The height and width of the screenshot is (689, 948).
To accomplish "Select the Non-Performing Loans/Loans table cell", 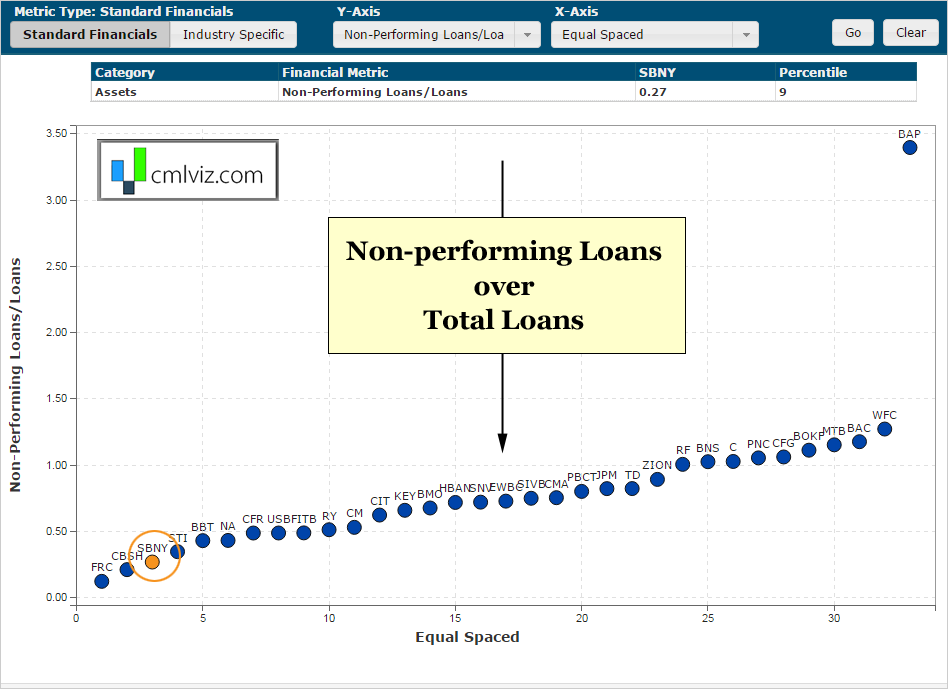I will click(x=456, y=92).
